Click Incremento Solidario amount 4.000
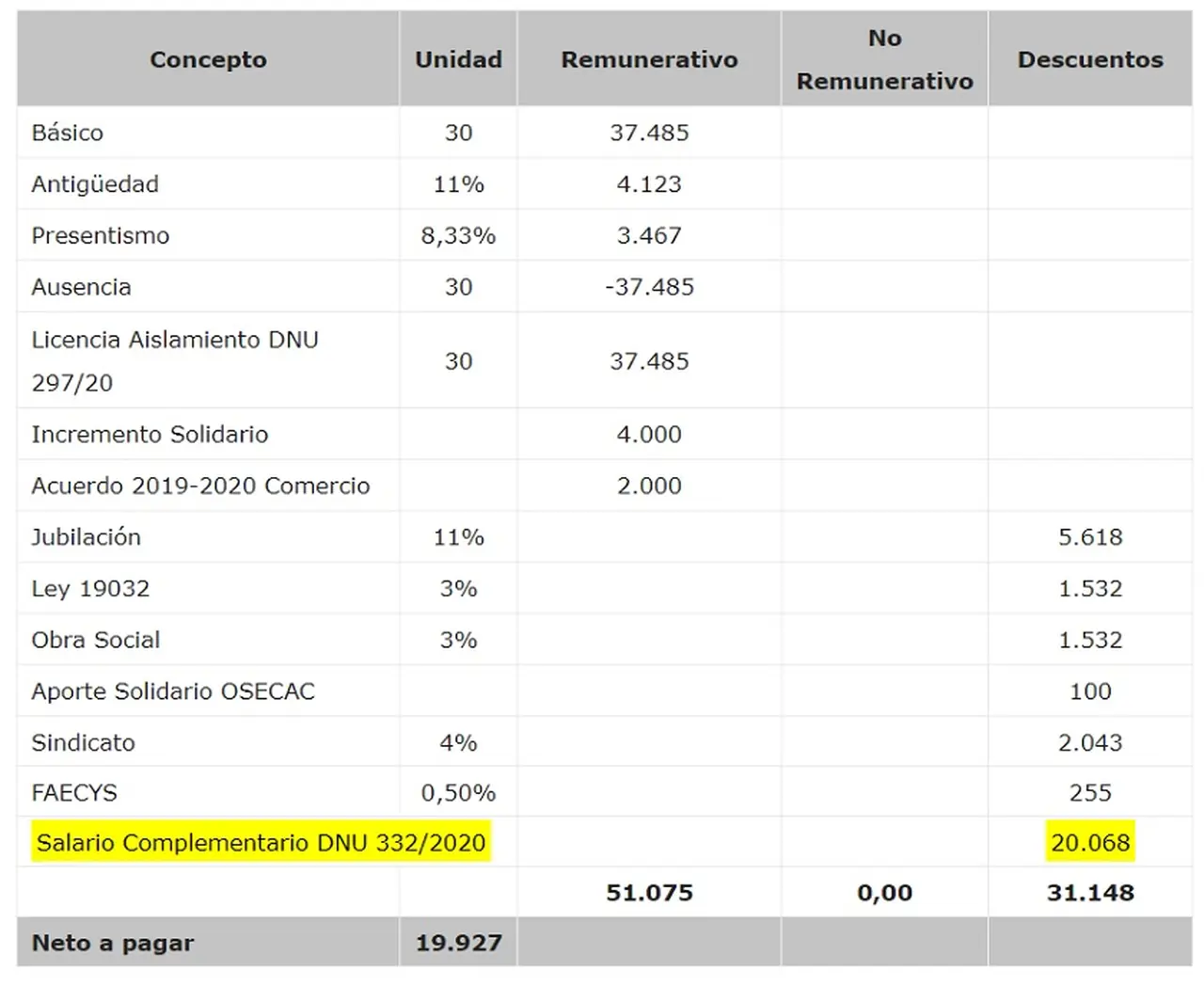The image size is (1204, 986). [x=649, y=435]
